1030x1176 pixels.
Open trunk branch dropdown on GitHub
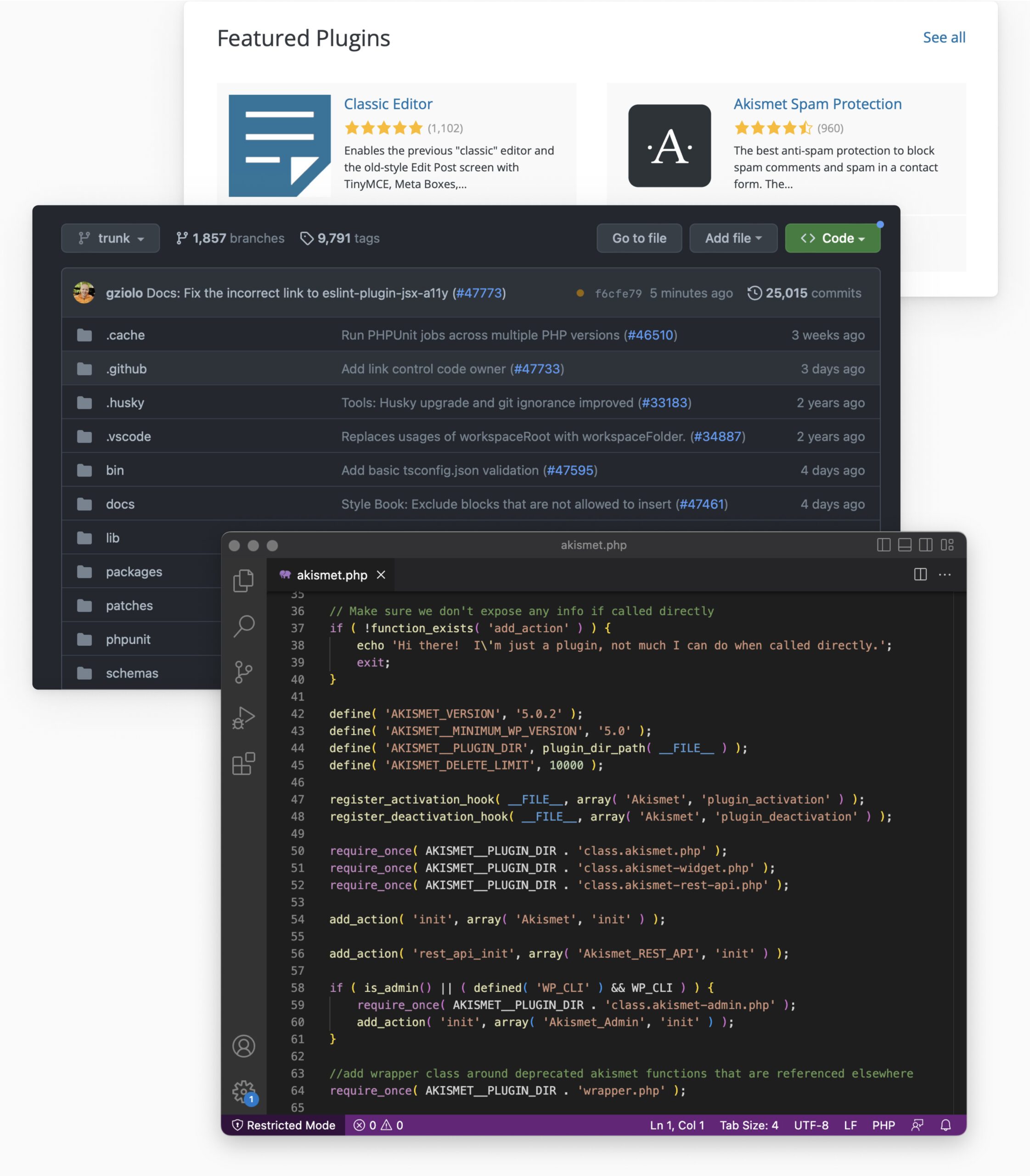point(110,238)
